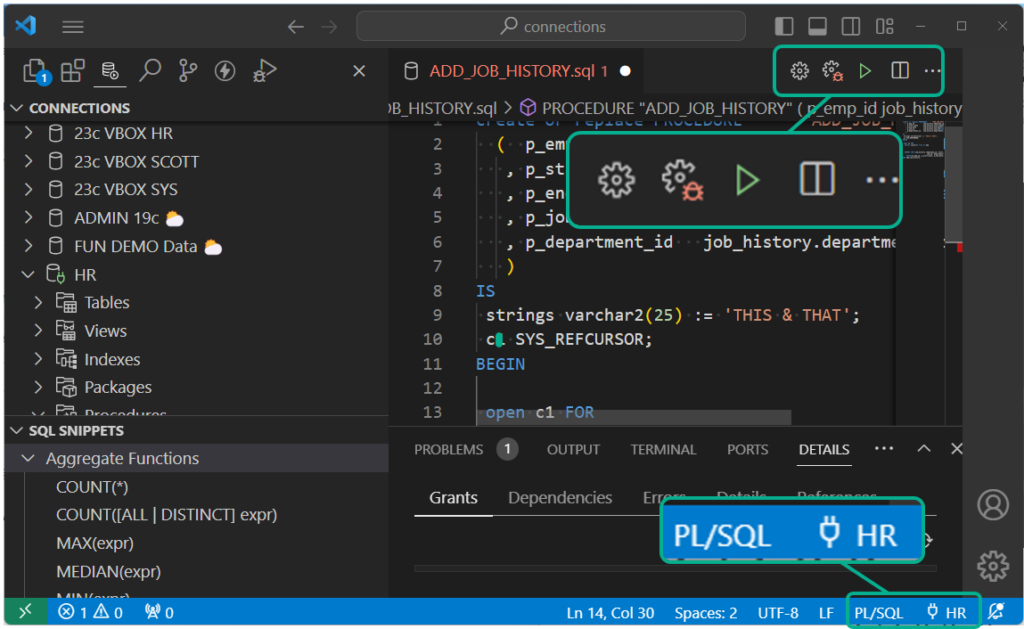Close the bottom panel
The height and width of the screenshot is (629, 1024).
957,449
